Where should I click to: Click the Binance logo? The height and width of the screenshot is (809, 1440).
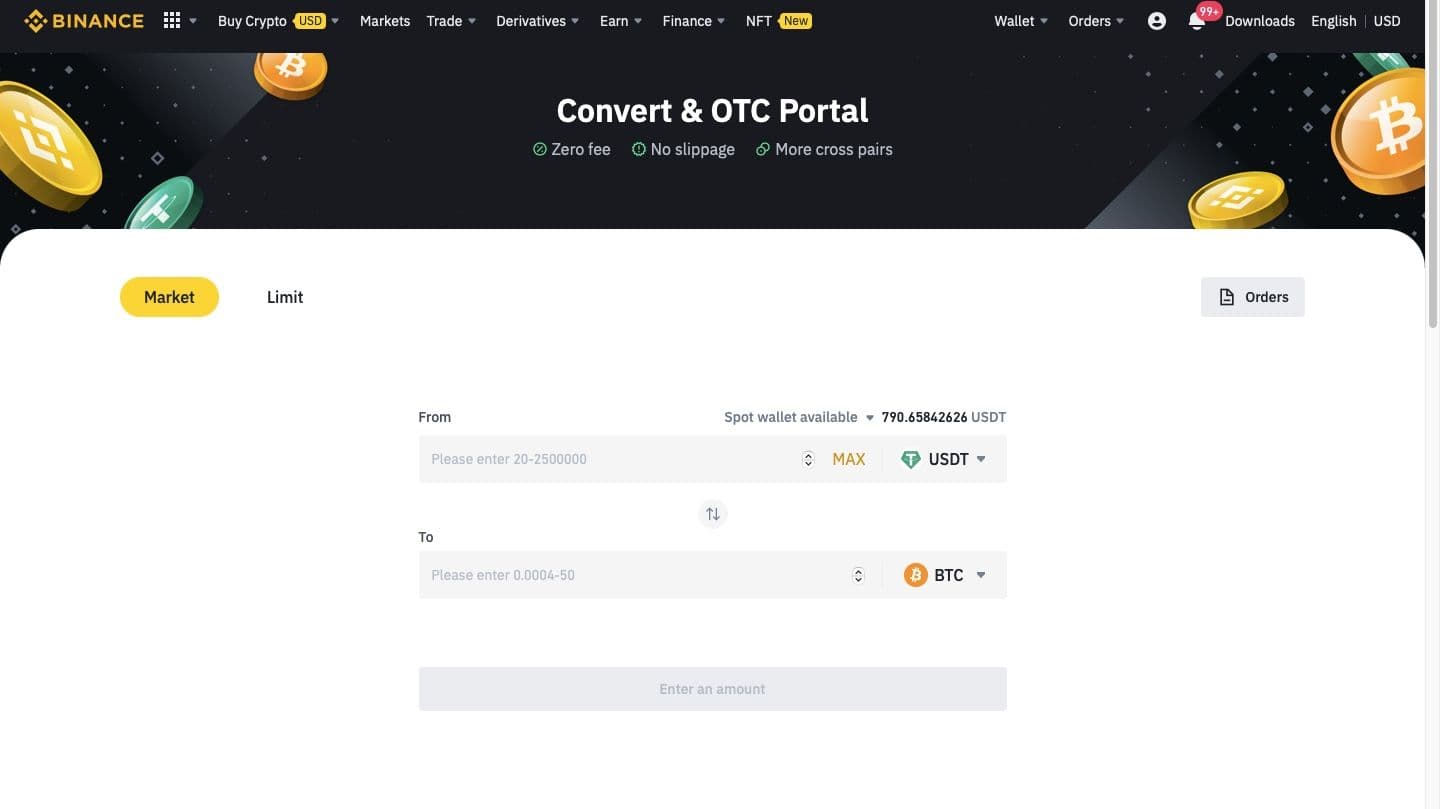point(84,21)
